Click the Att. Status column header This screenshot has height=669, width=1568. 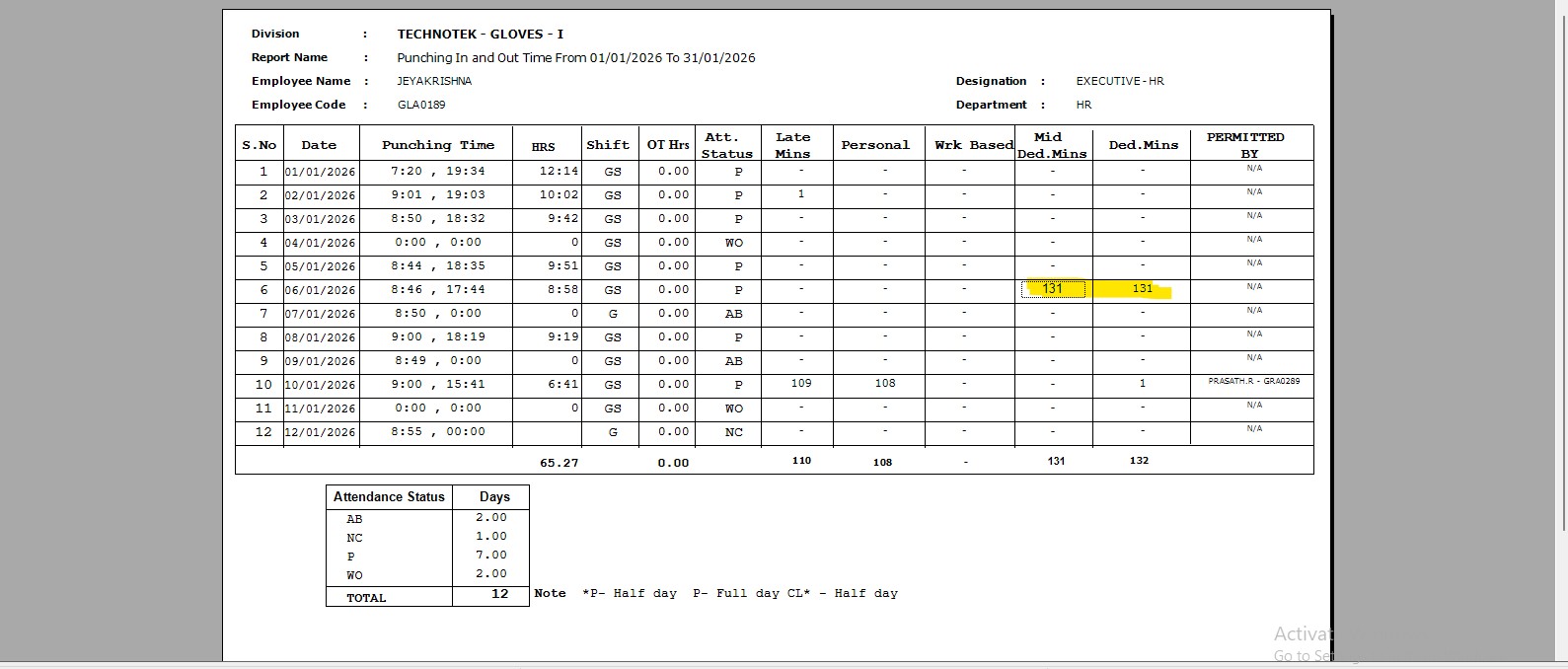(x=726, y=145)
